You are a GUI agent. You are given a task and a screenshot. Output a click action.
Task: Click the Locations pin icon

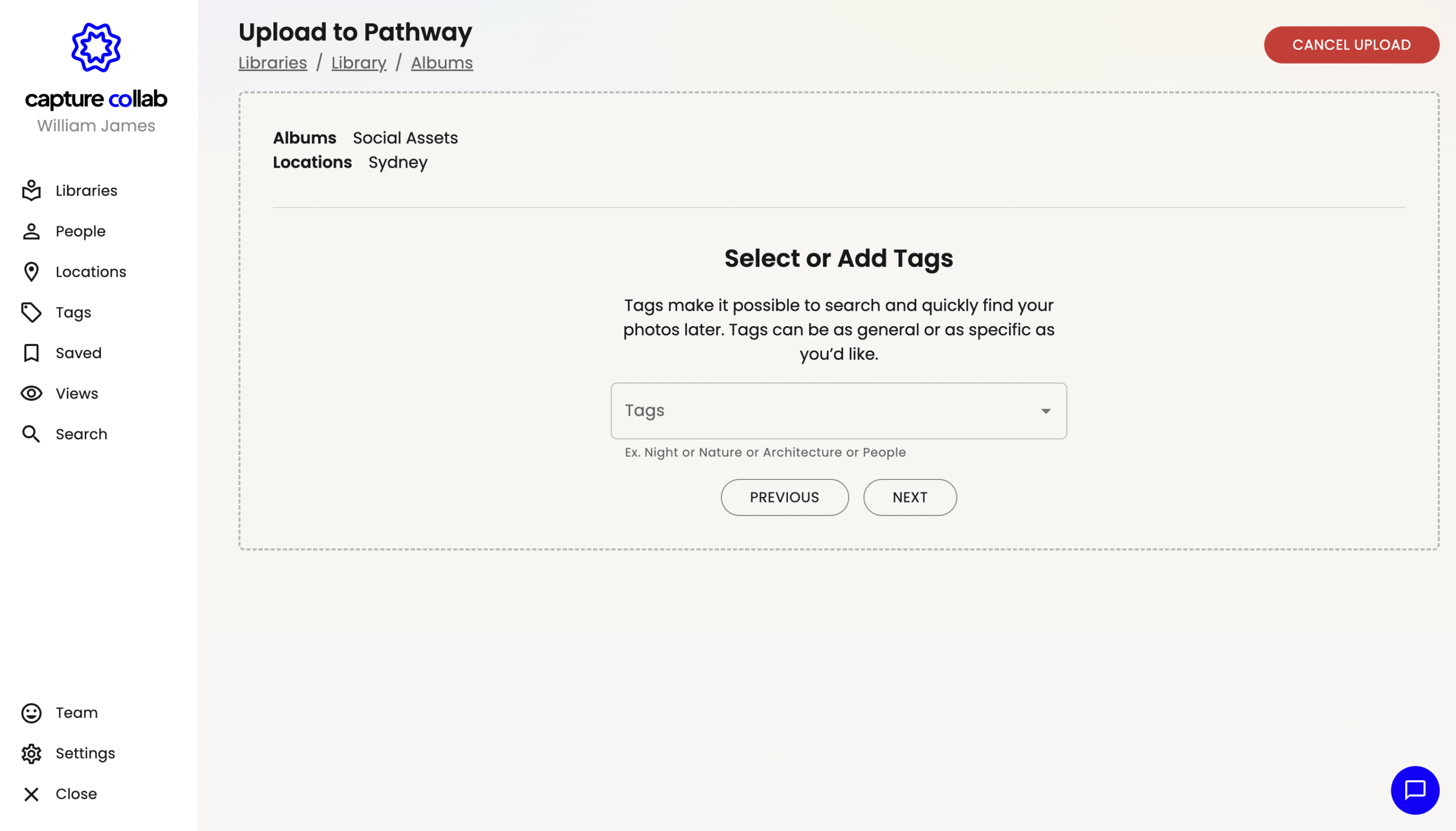click(31, 272)
